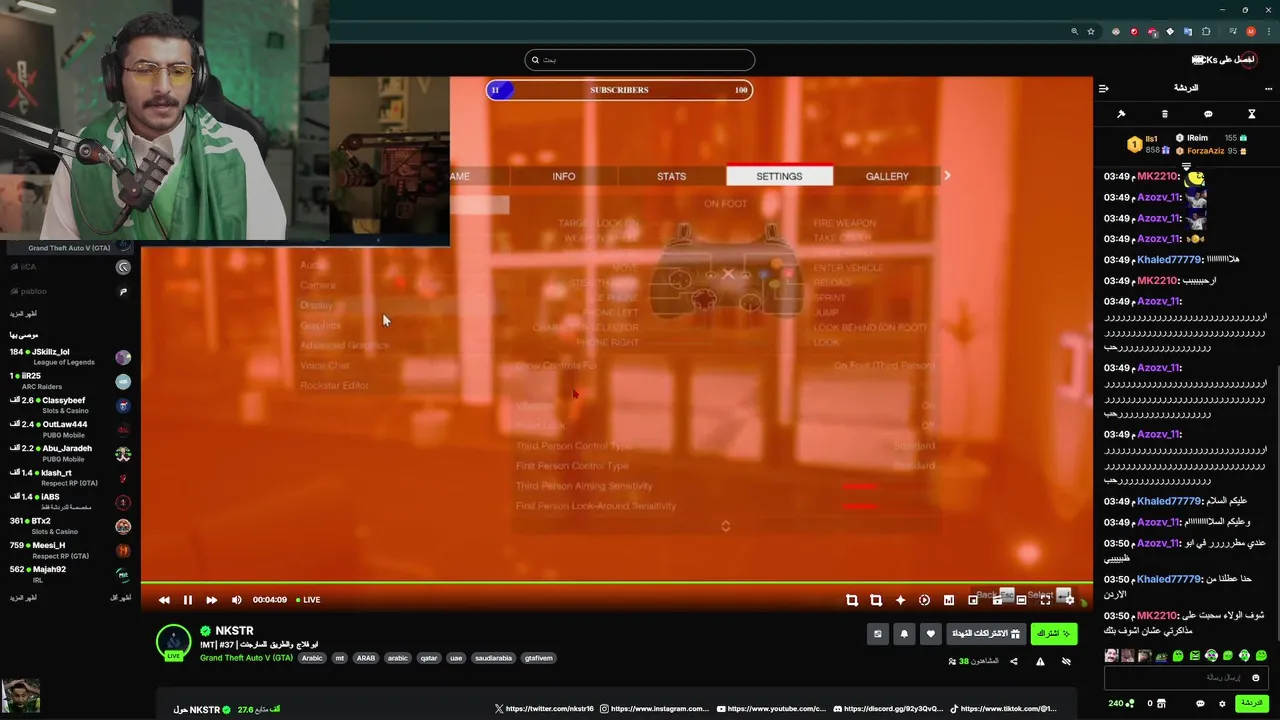Viewport: 1280px width, 720px height.
Task: Open the GTA GALLERY tab
Action: [887, 176]
